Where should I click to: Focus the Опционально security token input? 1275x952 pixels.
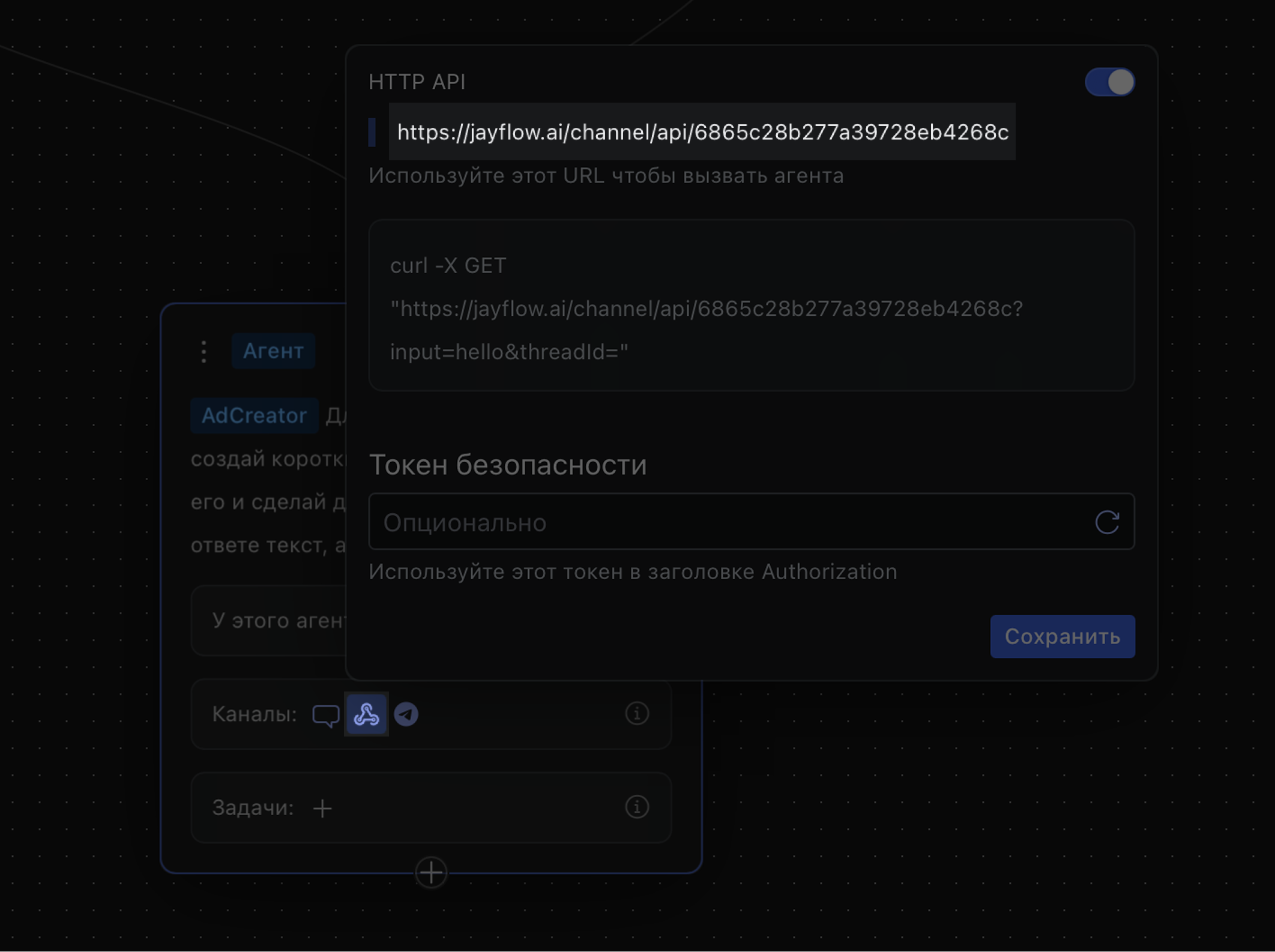pos(726,522)
